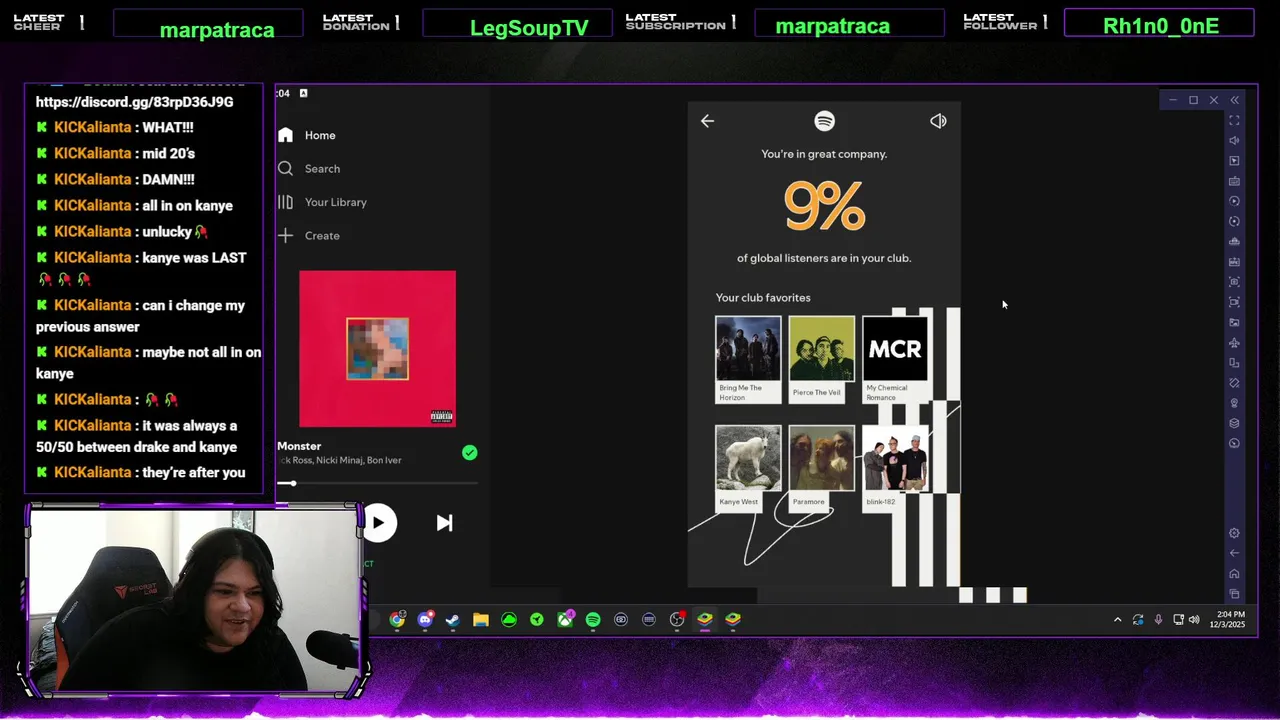This screenshot has width=1280, height=720.
Task: Select the blink-182 artist card
Action: (x=895, y=469)
